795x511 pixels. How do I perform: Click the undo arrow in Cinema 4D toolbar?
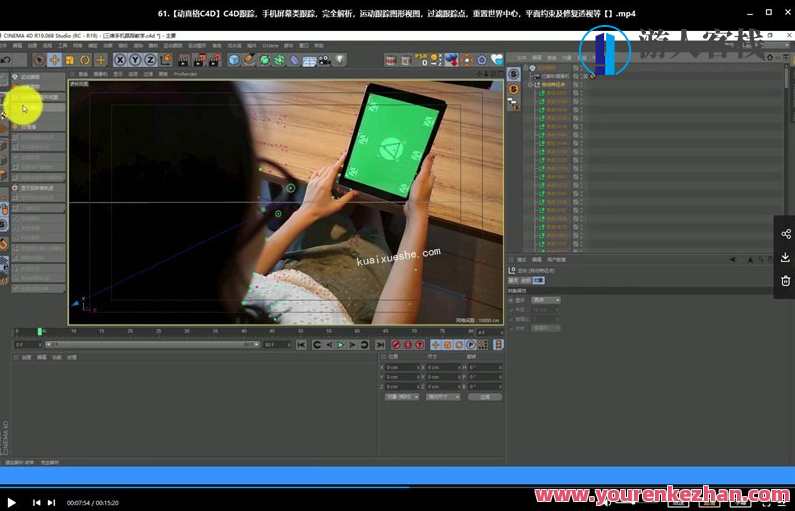point(6,60)
